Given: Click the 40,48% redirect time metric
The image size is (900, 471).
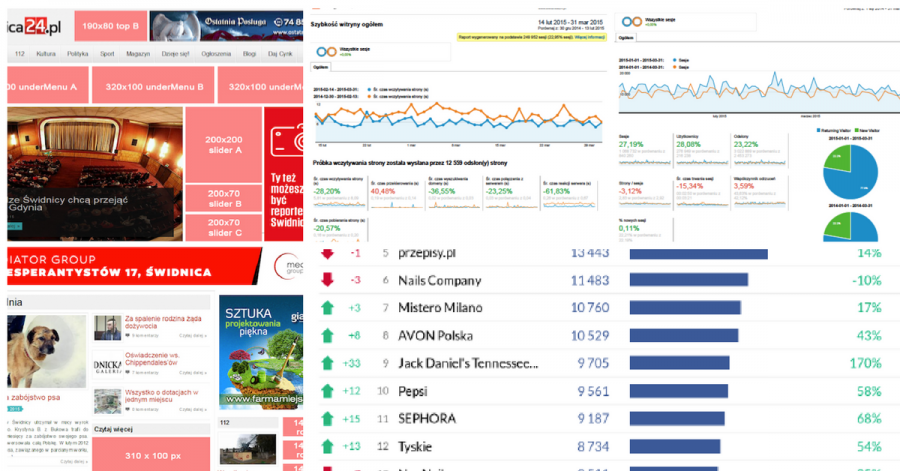Looking at the screenshot, I should (x=383, y=191).
